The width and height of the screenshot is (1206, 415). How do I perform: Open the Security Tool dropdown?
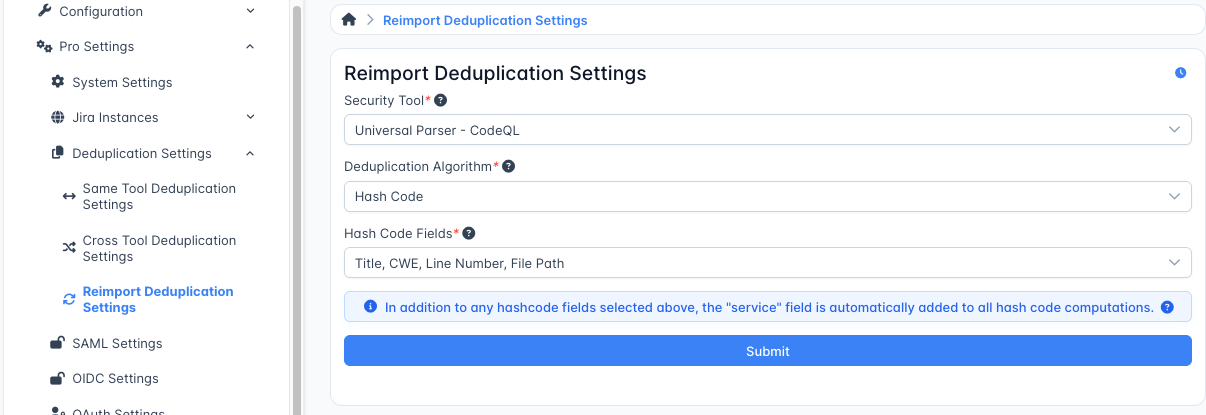[767, 130]
